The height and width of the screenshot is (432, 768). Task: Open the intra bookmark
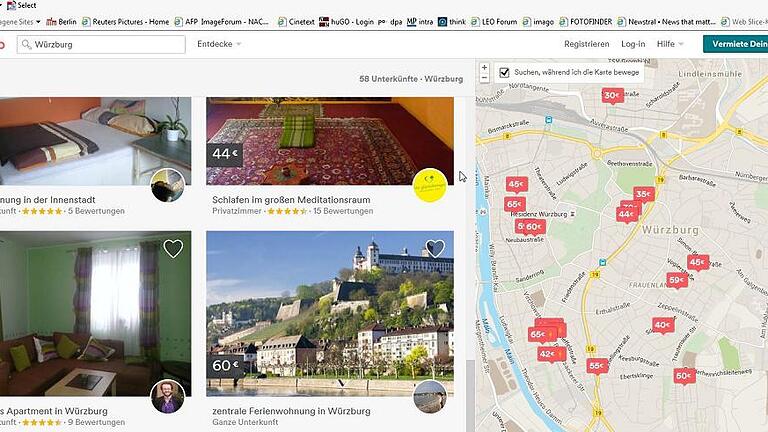[x=420, y=22]
